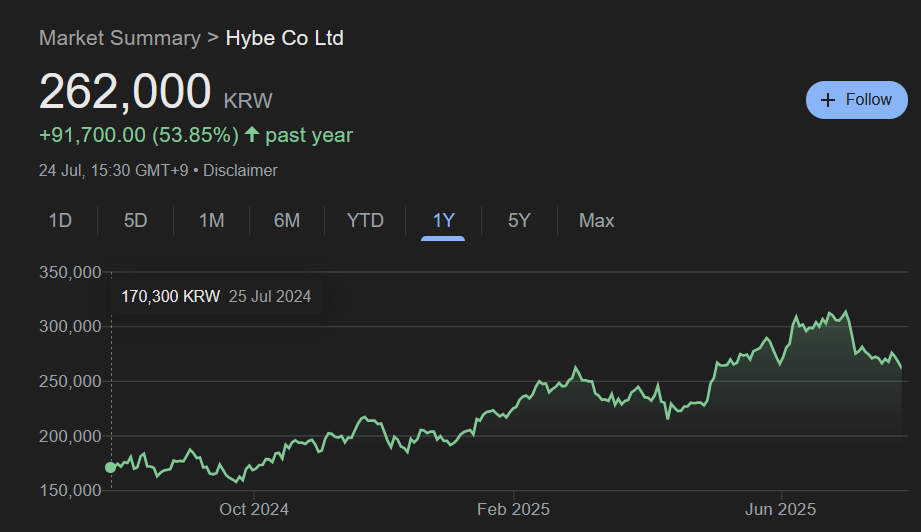This screenshot has height=532, width=921.
Task: Select the 1Y range tab
Action: (443, 221)
